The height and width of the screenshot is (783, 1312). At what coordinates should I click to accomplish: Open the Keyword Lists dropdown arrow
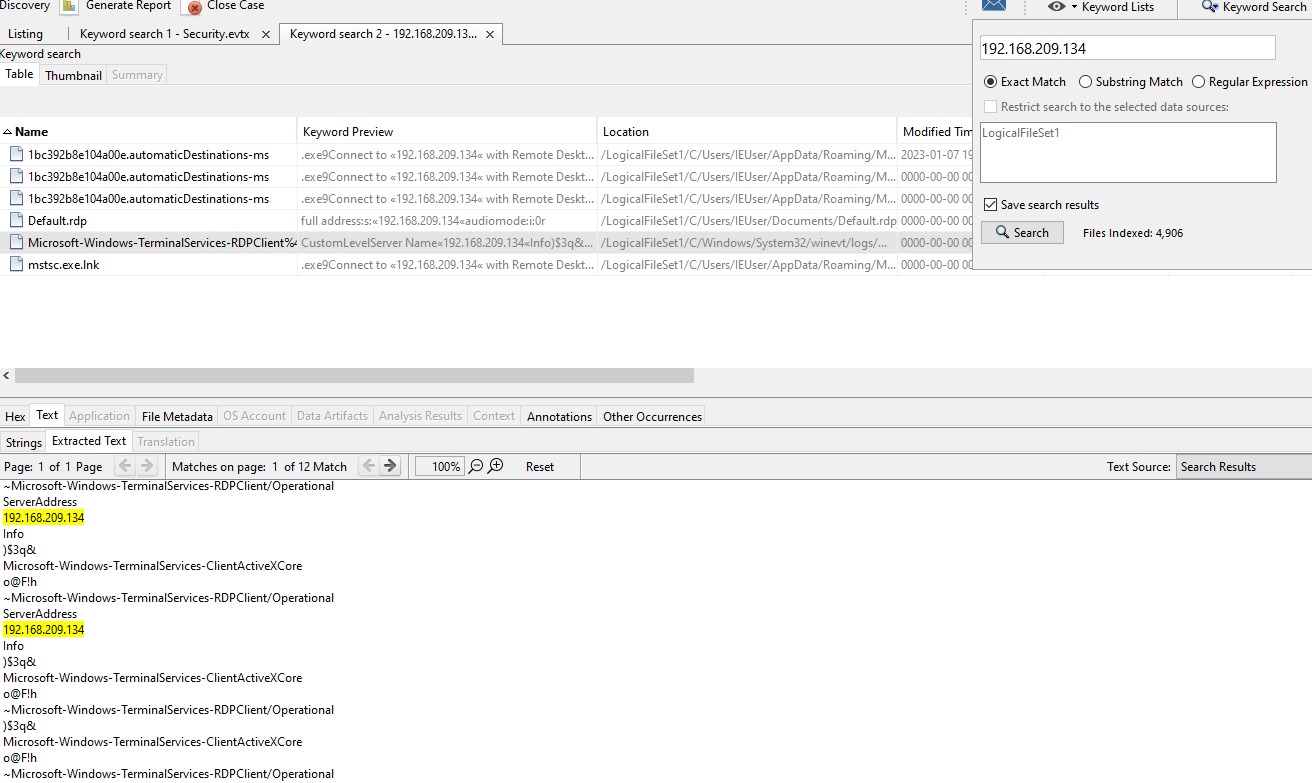(1074, 8)
